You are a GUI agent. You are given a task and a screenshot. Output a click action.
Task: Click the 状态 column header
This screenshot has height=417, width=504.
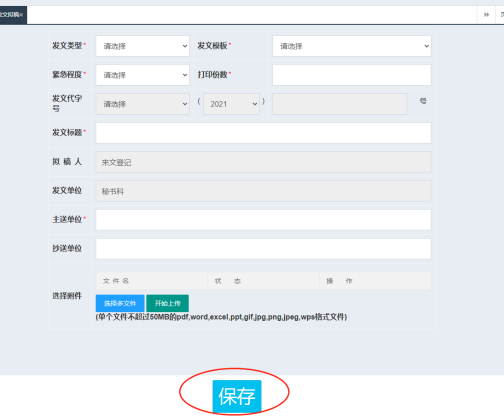pos(228,281)
